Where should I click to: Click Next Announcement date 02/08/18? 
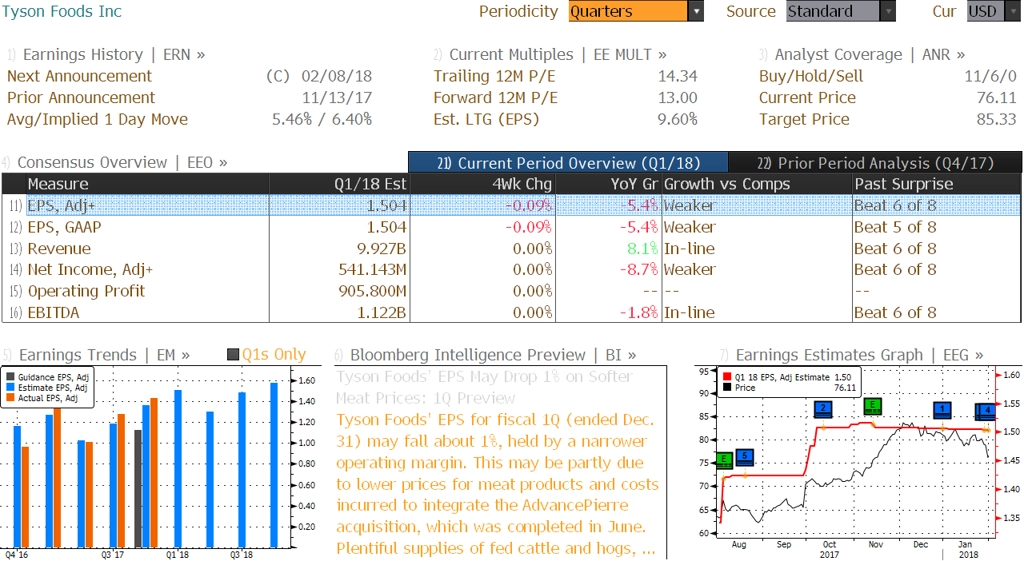tap(336, 76)
